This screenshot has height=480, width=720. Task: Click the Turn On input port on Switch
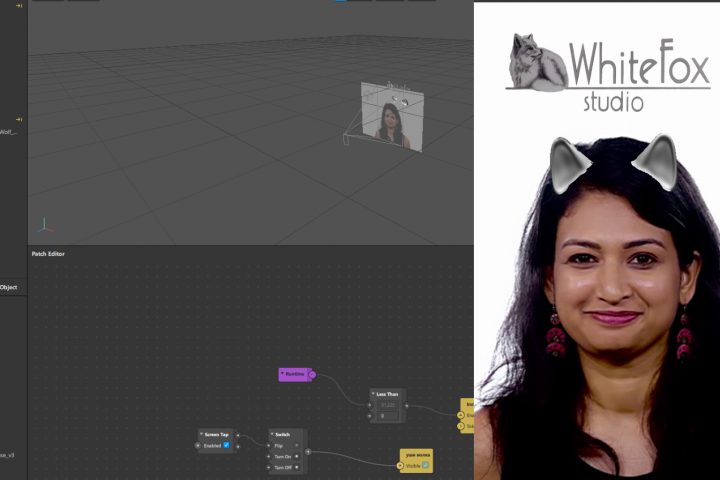pos(269,457)
